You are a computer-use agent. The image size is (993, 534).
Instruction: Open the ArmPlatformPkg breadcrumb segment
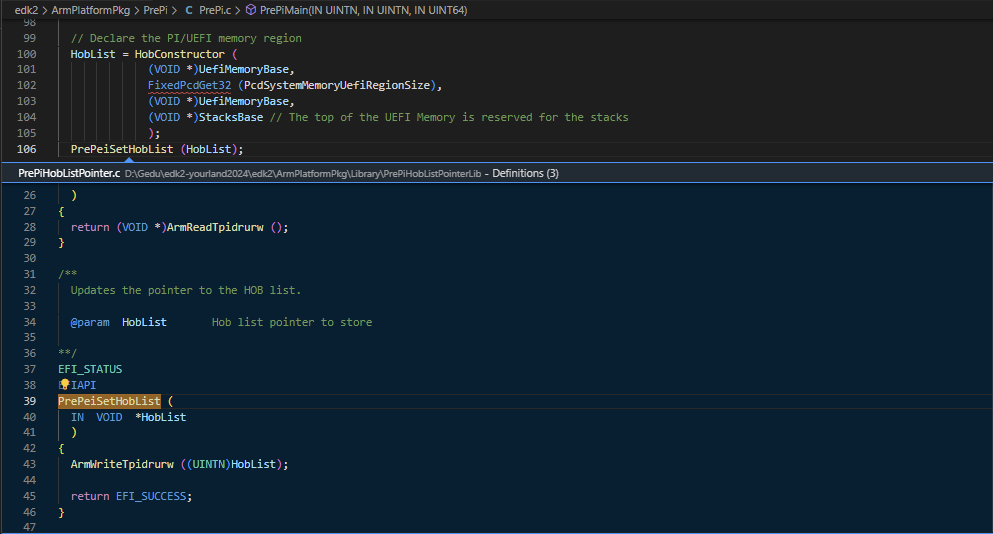[91, 10]
